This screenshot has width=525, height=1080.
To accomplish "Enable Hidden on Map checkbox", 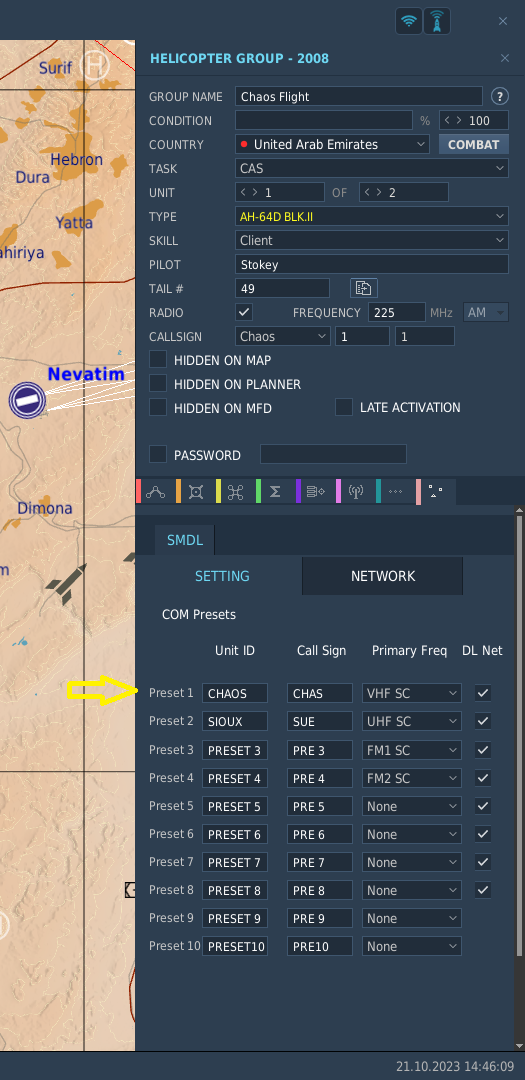I will click(158, 360).
